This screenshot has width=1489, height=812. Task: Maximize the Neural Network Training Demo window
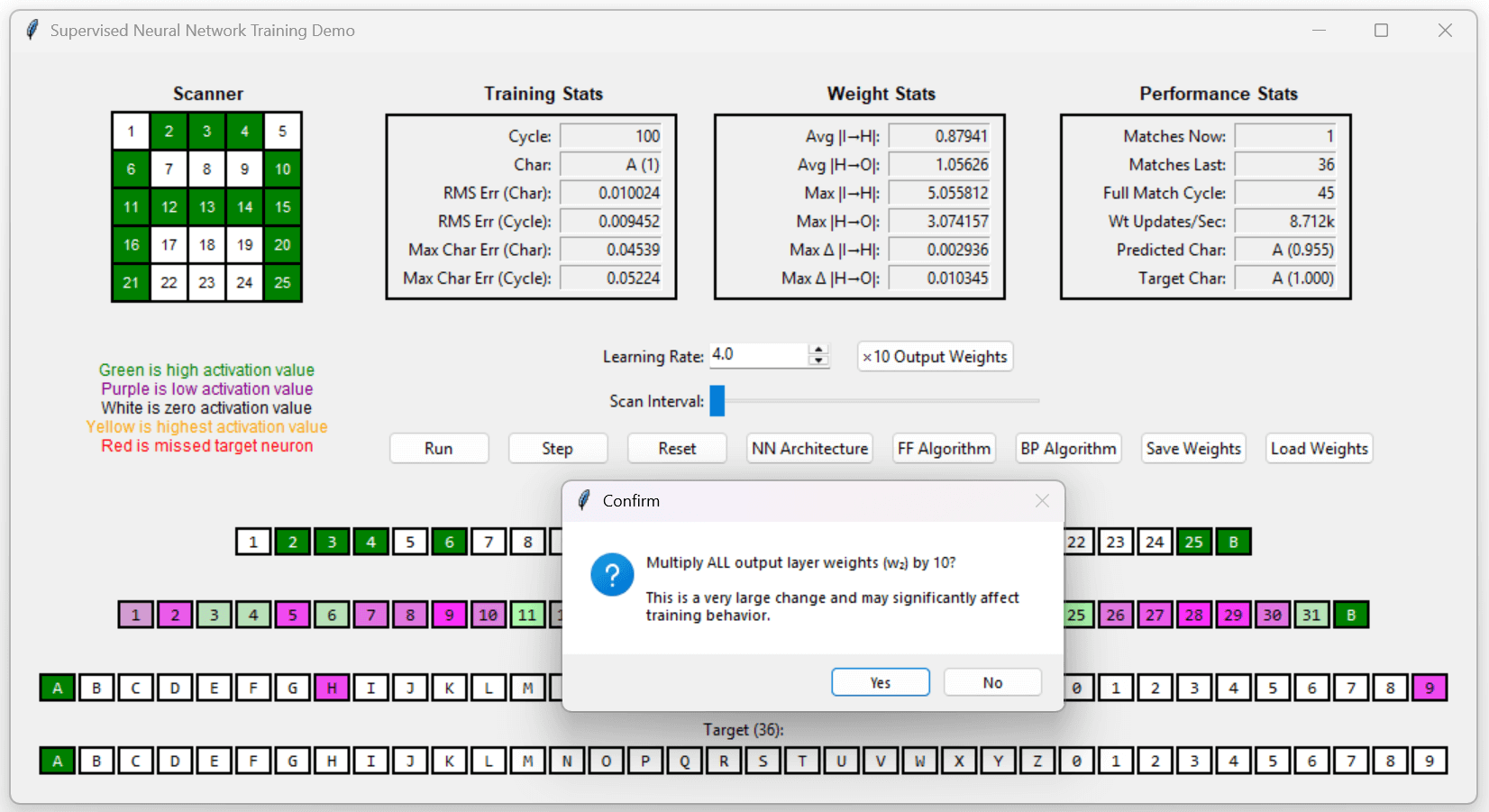tap(1381, 30)
